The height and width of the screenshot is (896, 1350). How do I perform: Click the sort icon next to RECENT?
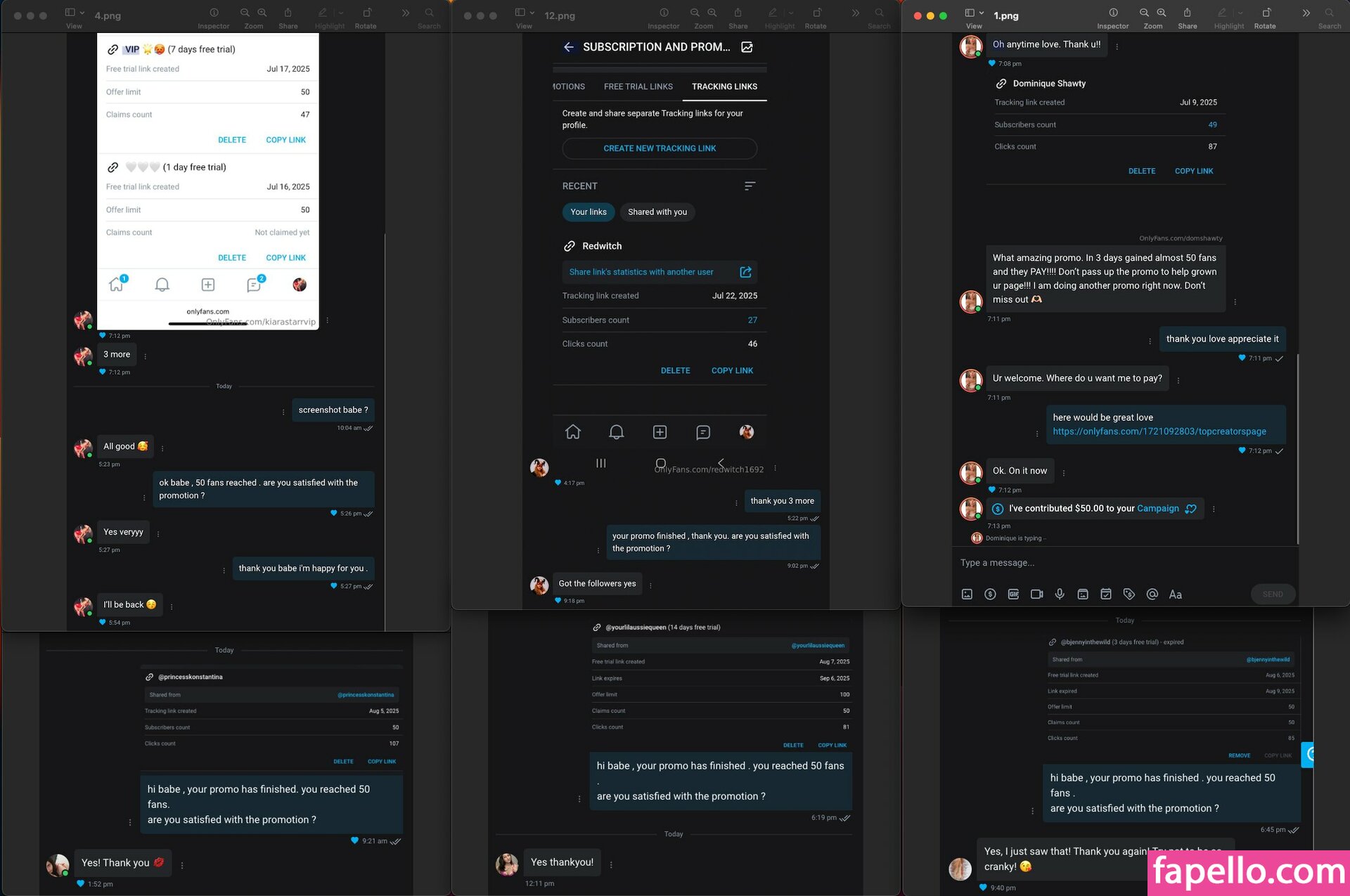point(750,186)
